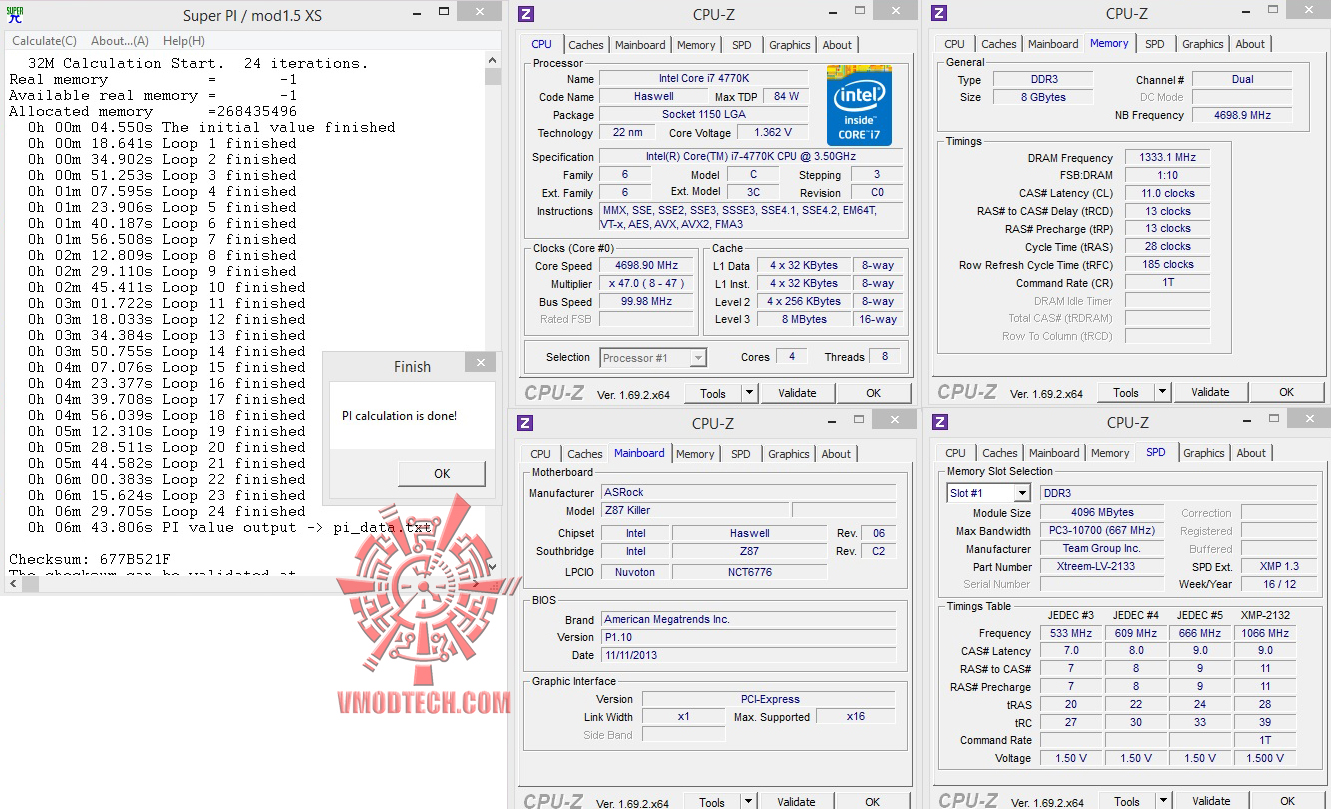Screen dimensions: 1331x809
Task: Click the NB Frequency value "4698.9 MHz"
Action: [1242, 115]
